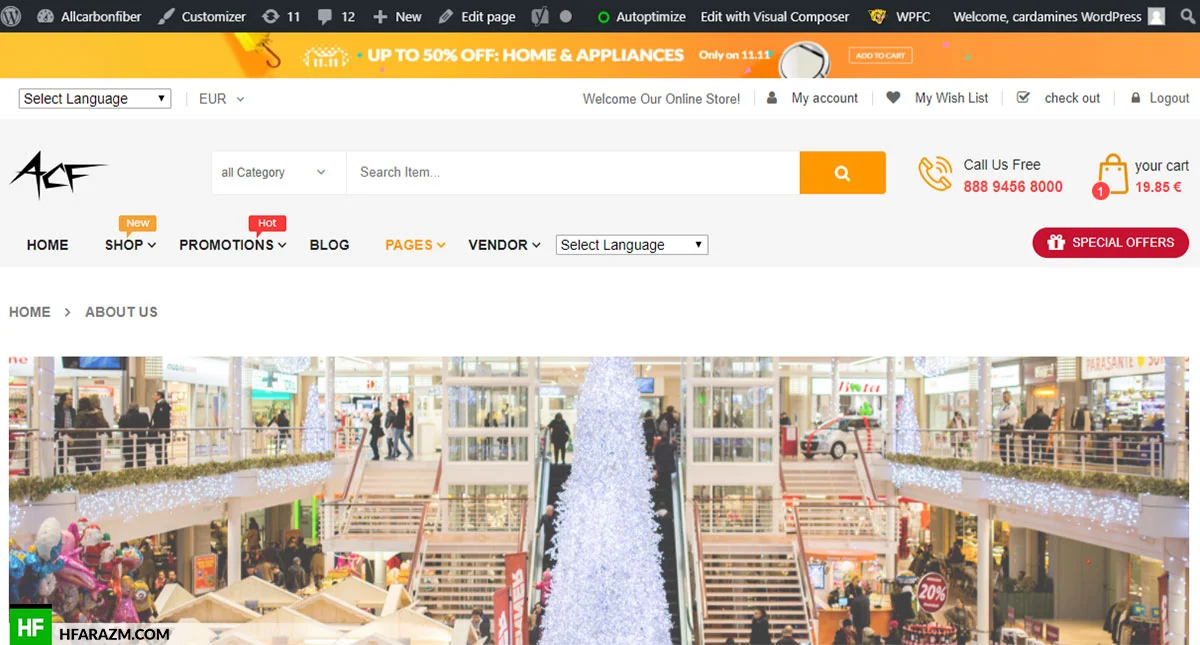Click the My account person icon
The image size is (1200, 645).
tap(772, 98)
